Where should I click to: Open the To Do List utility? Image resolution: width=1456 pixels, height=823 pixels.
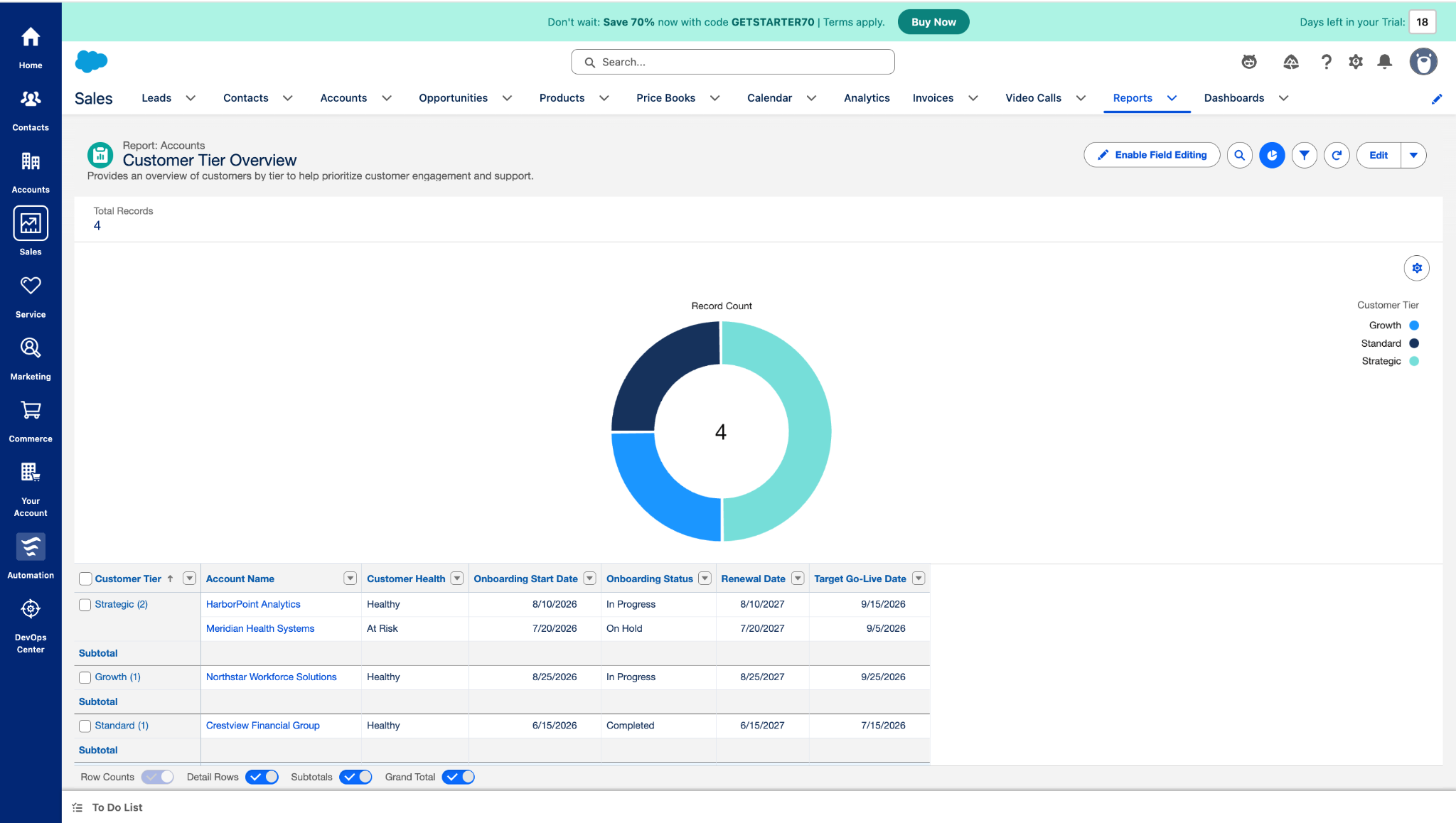(107, 807)
